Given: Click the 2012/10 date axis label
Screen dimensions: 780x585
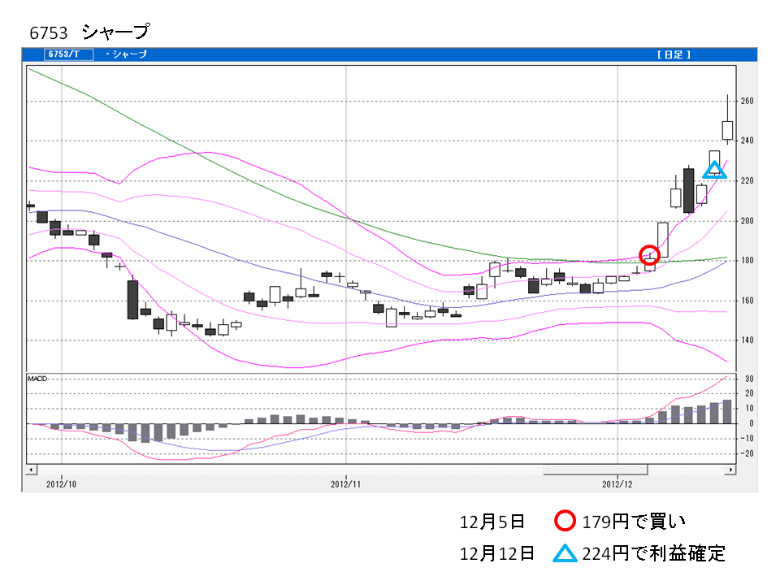Looking at the screenshot, I should coord(61,483).
